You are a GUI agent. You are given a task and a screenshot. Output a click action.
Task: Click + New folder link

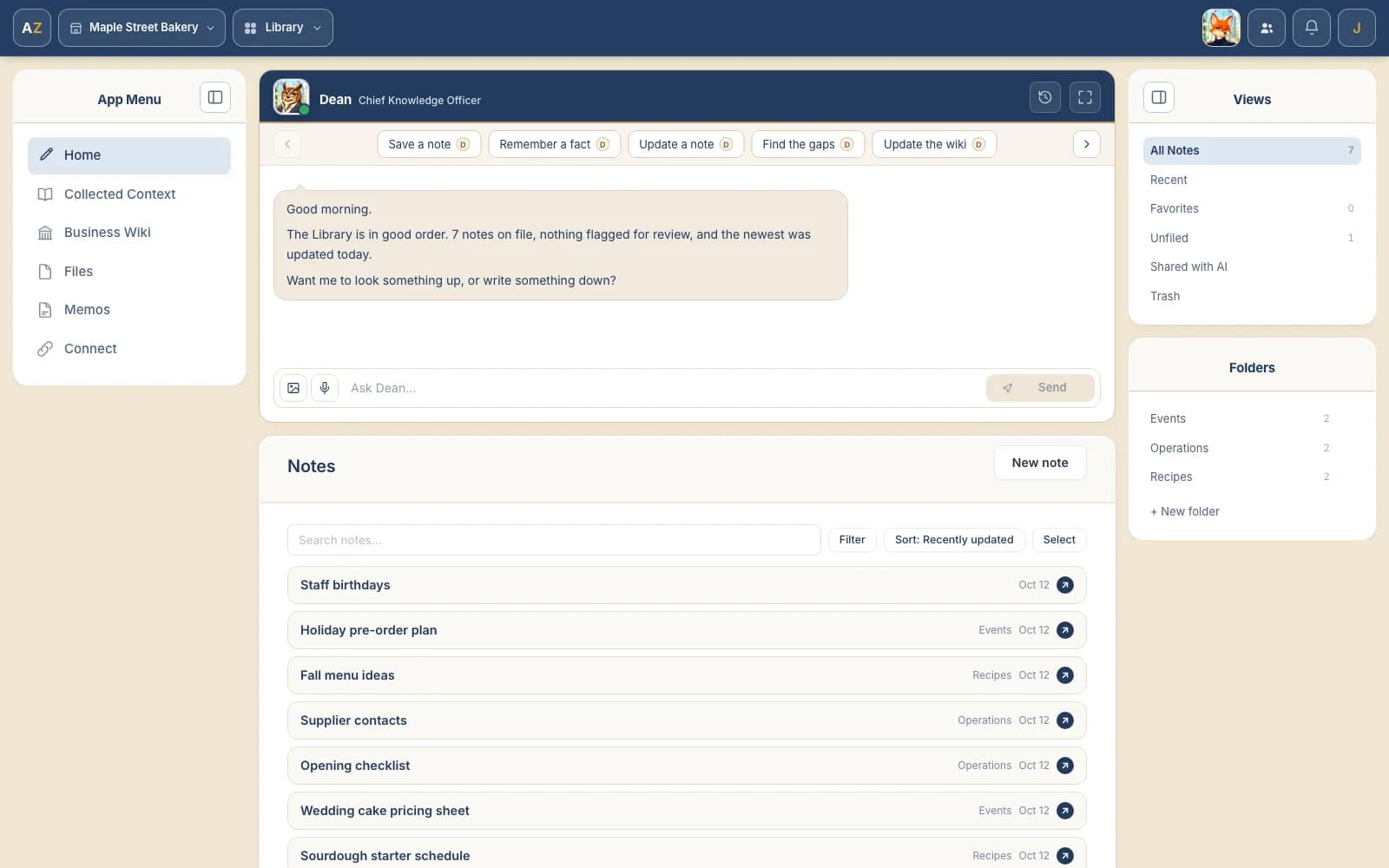click(1185, 511)
